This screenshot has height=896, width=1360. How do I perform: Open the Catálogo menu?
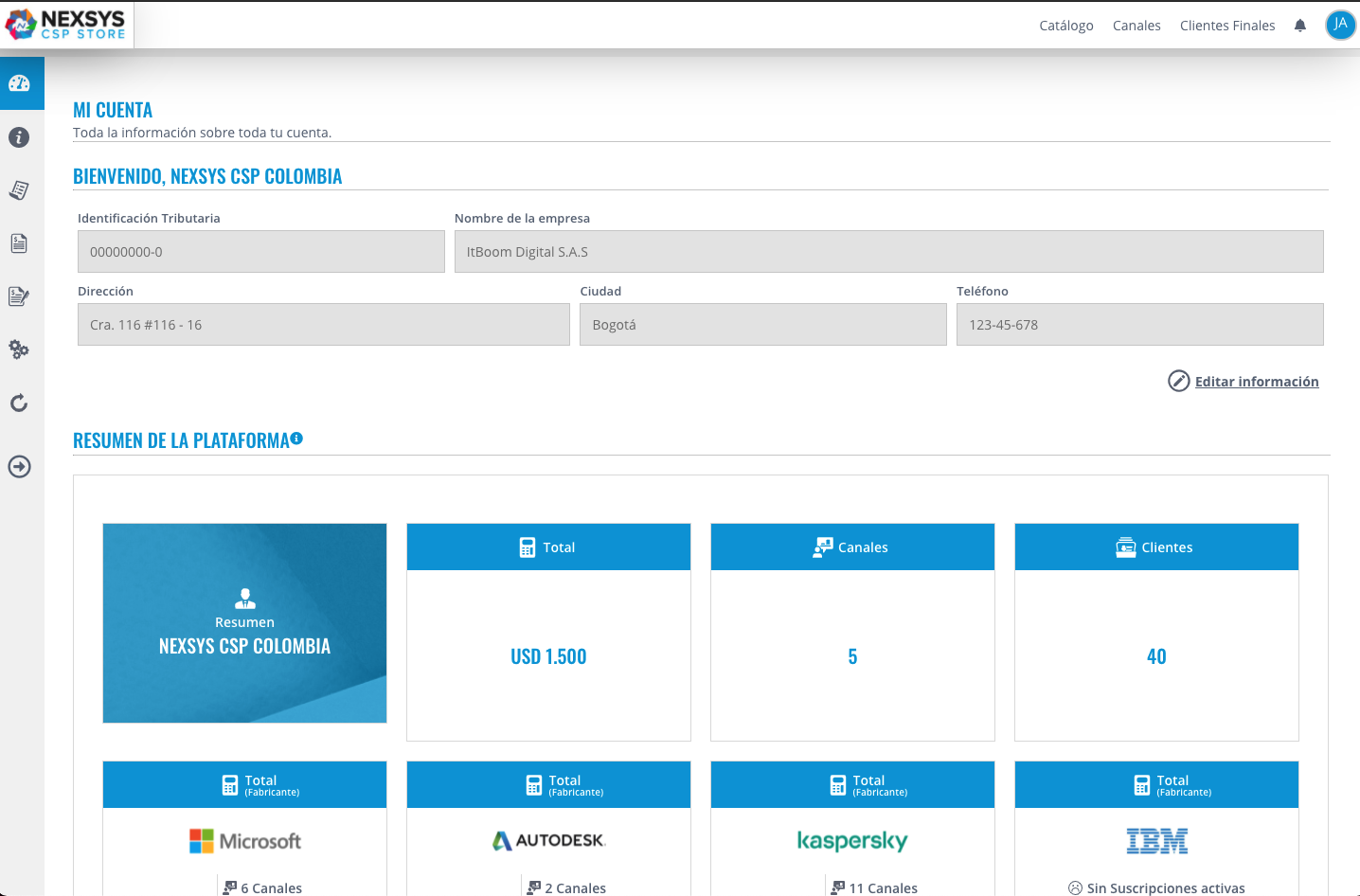pyautogui.click(x=1065, y=26)
